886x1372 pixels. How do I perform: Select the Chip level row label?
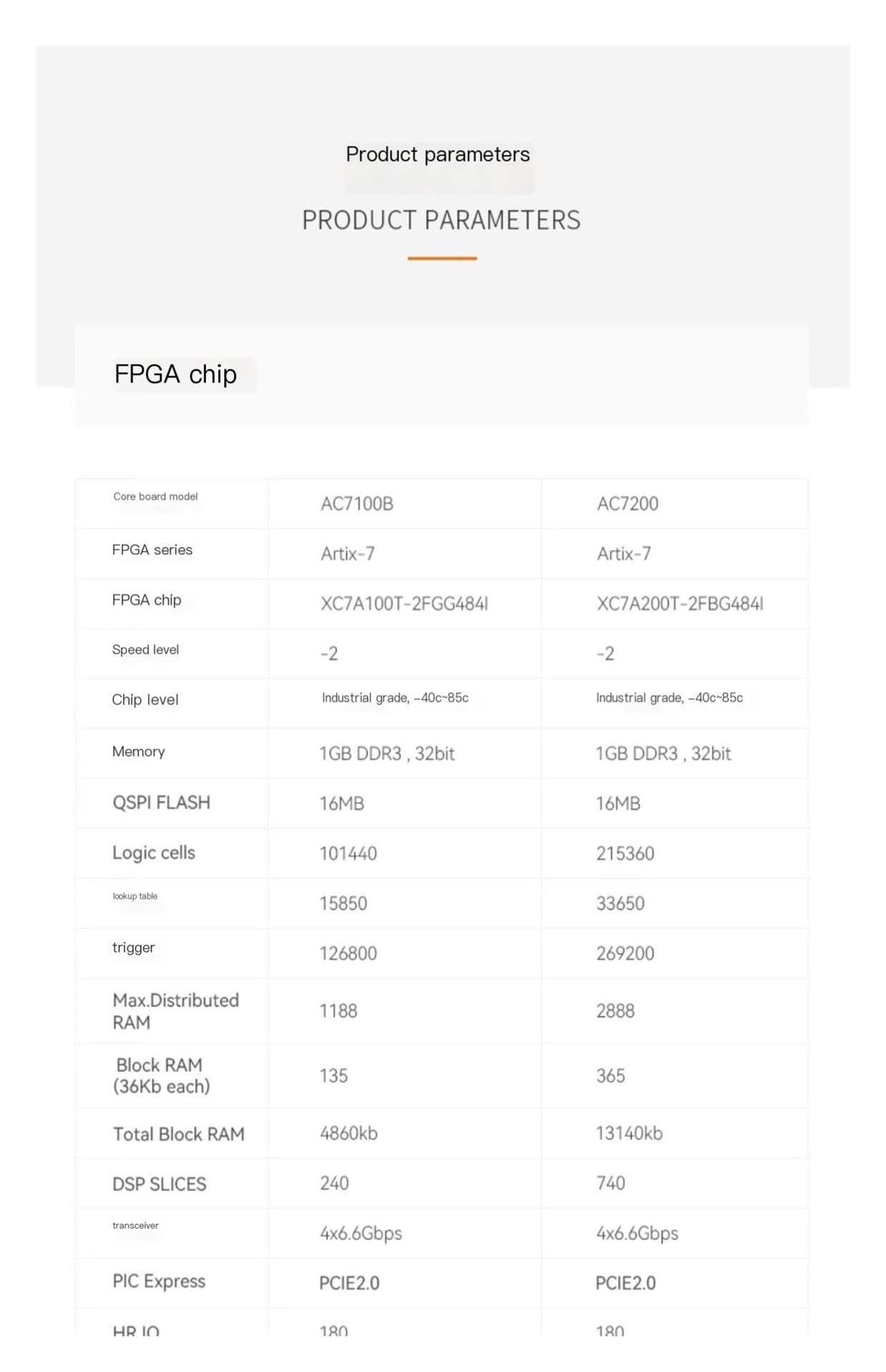pos(145,700)
